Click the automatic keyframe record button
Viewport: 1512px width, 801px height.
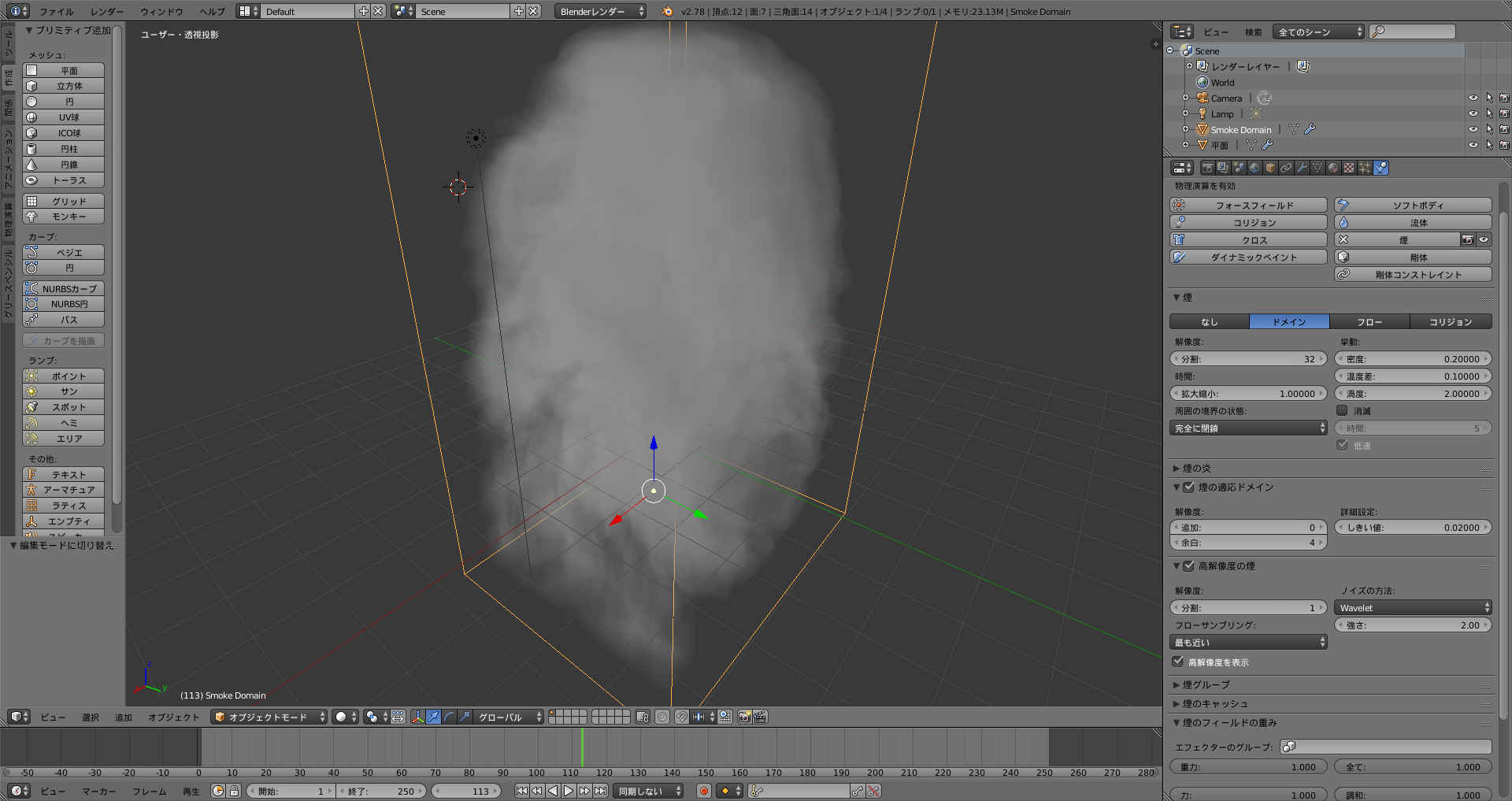click(704, 791)
